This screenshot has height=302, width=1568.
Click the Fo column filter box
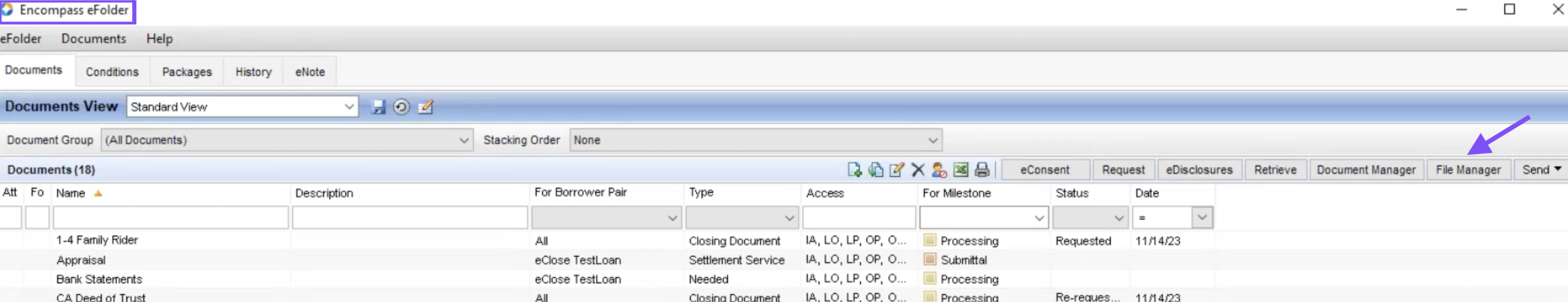click(x=37, y=218)
